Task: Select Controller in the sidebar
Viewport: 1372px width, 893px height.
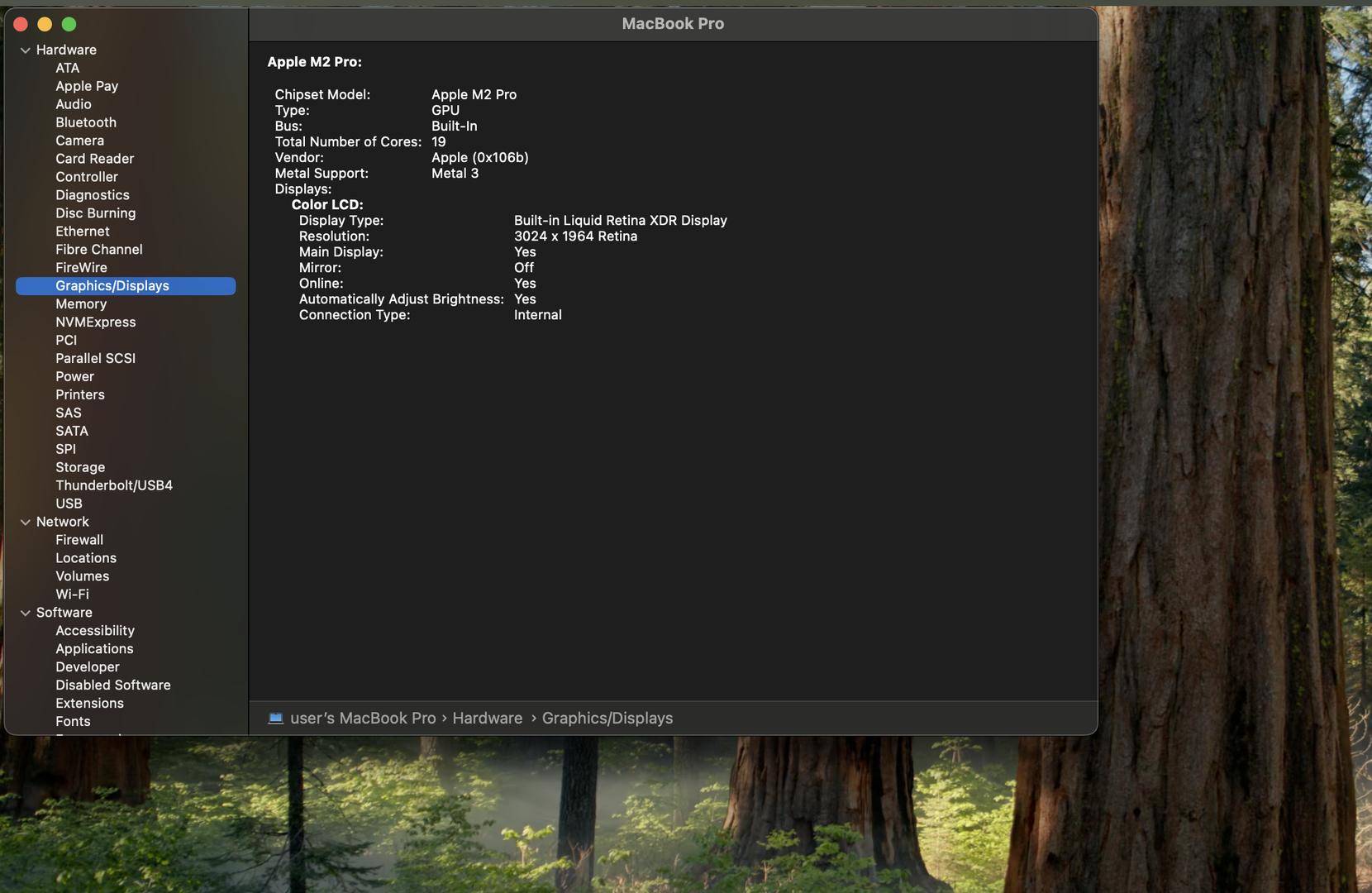Action: tap(87, 178)
